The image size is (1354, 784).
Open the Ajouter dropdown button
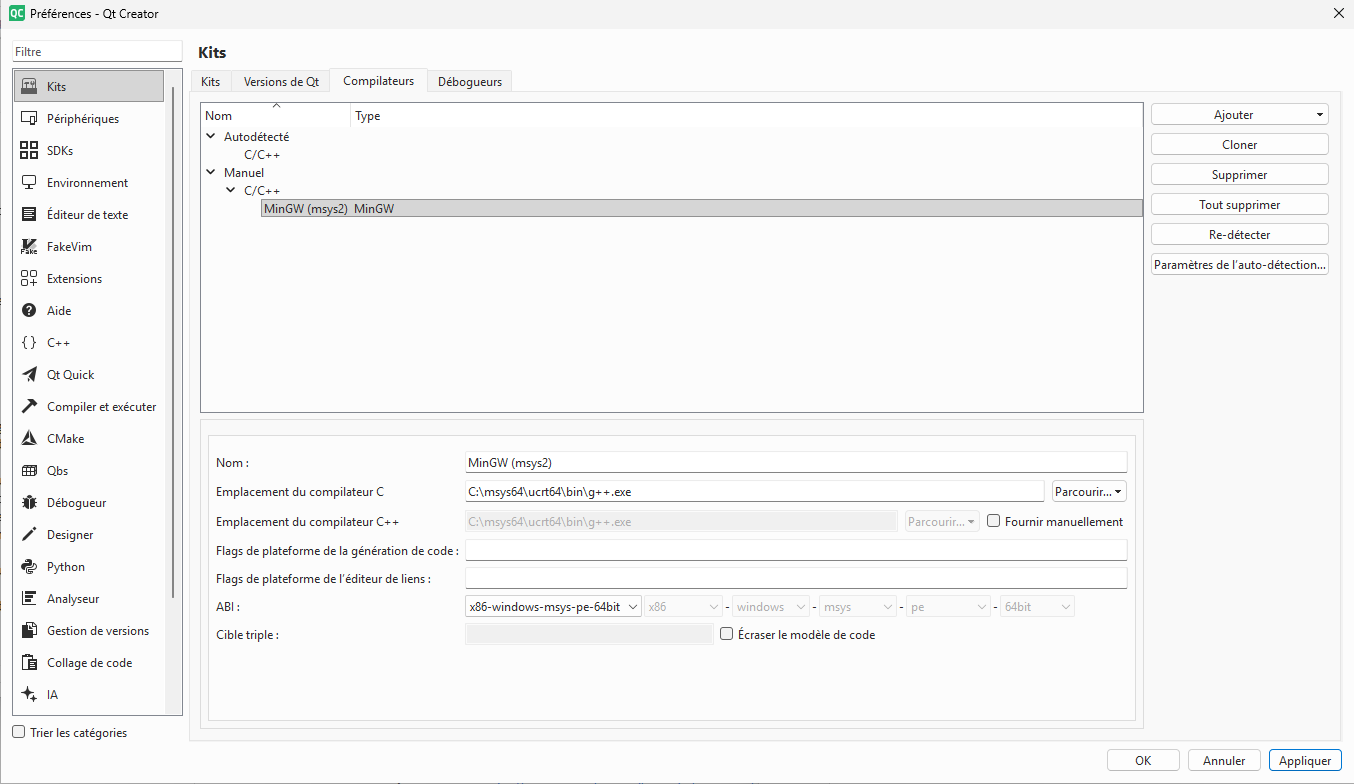click(x=1239, y=115)
